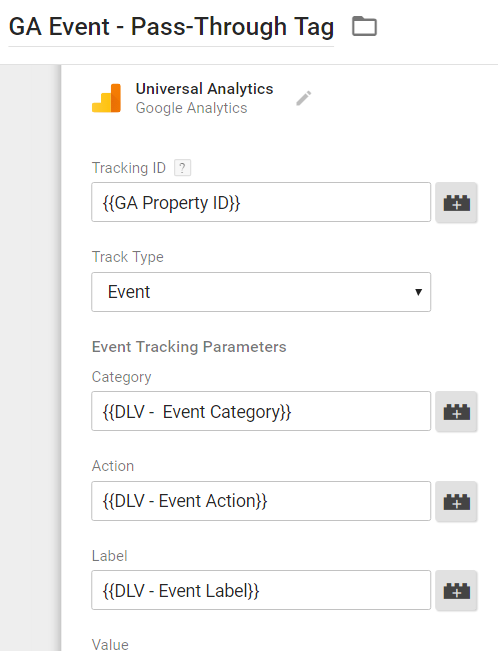Image resolution: width=498 pixels, height=651 pixels.
Task: Click the gray left margin to close panel
Action: (x=30, y=357)
